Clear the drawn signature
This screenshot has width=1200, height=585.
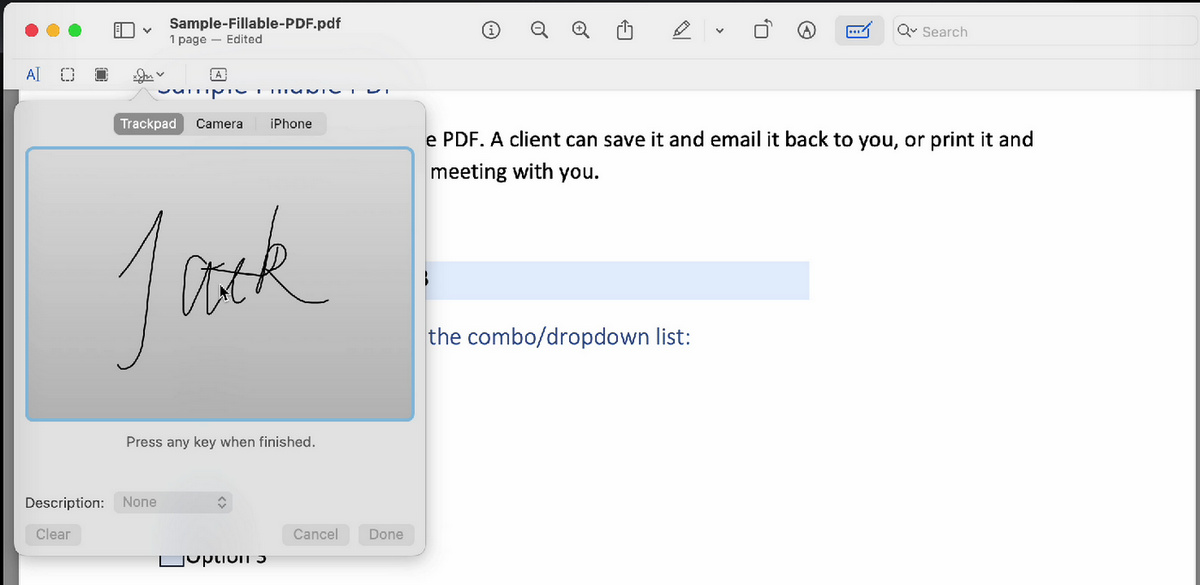[53, 534]
